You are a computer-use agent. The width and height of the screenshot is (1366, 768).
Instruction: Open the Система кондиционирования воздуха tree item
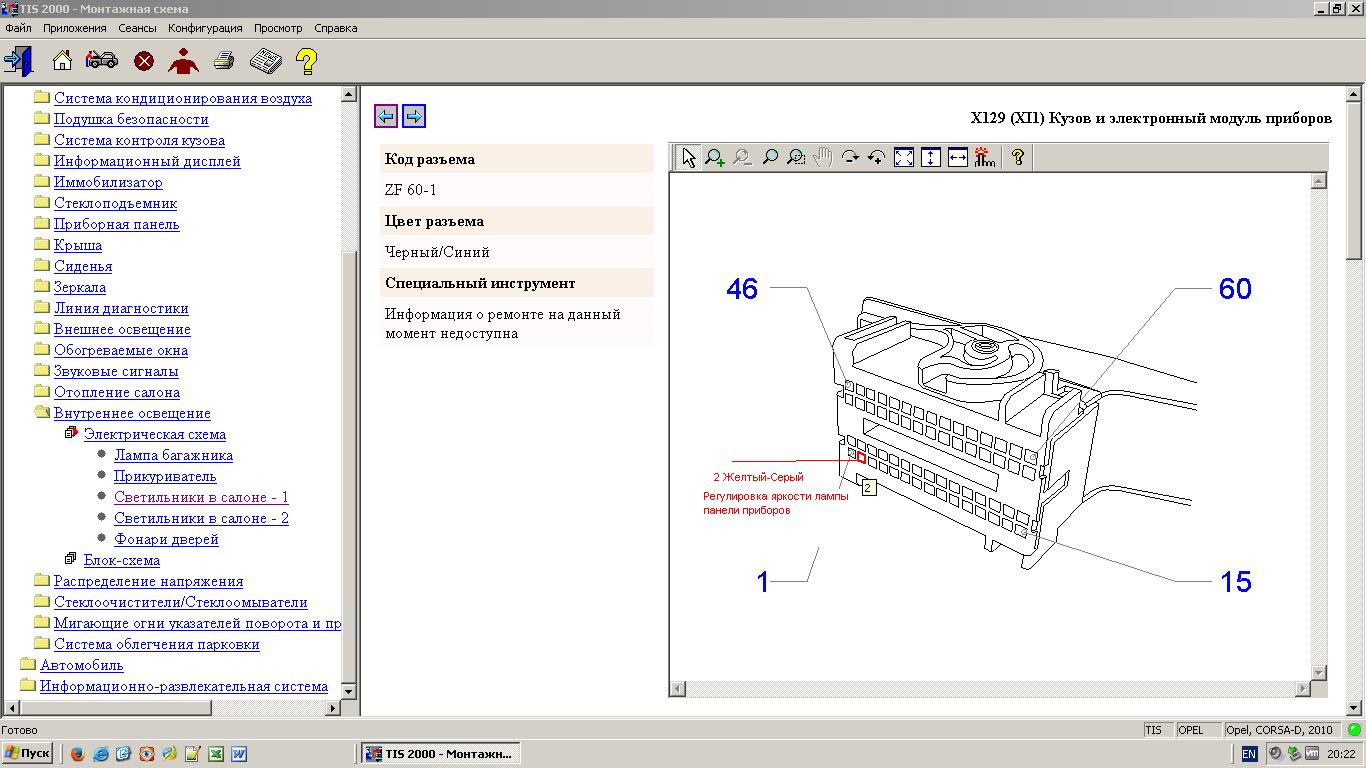183,98
